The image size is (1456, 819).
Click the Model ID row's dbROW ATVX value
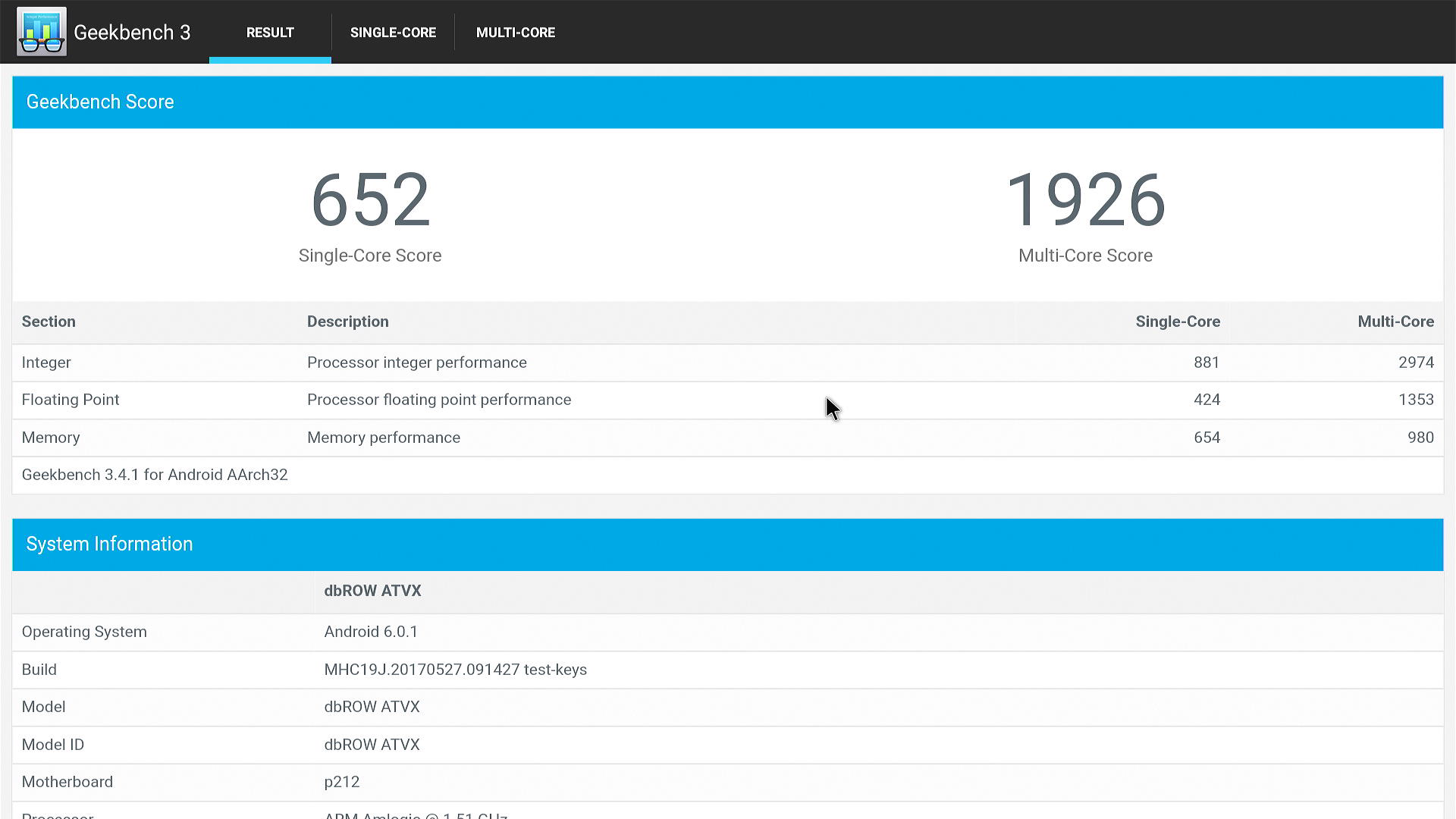[372, 745]
